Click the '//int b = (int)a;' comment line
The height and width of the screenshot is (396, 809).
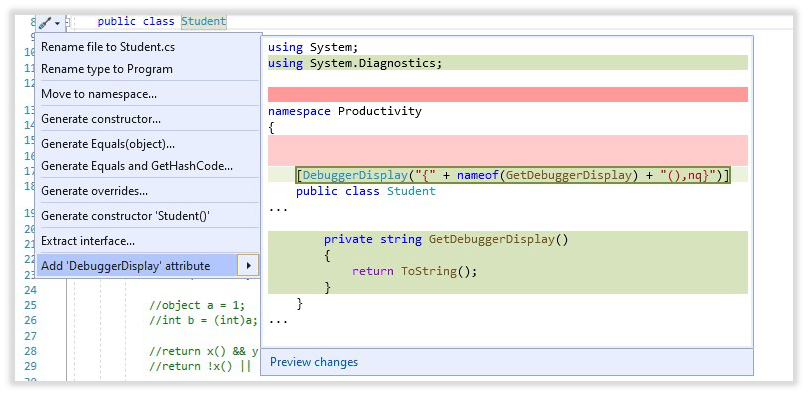(x=203, y=320)
